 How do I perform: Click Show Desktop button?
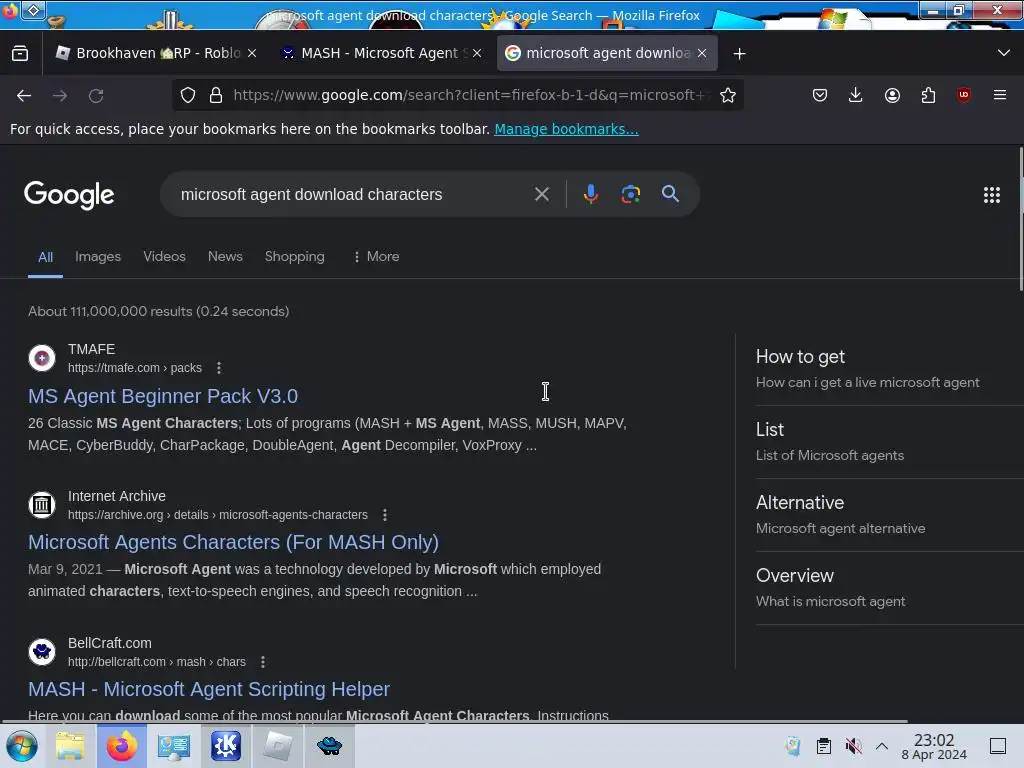(x=998, y=746)
